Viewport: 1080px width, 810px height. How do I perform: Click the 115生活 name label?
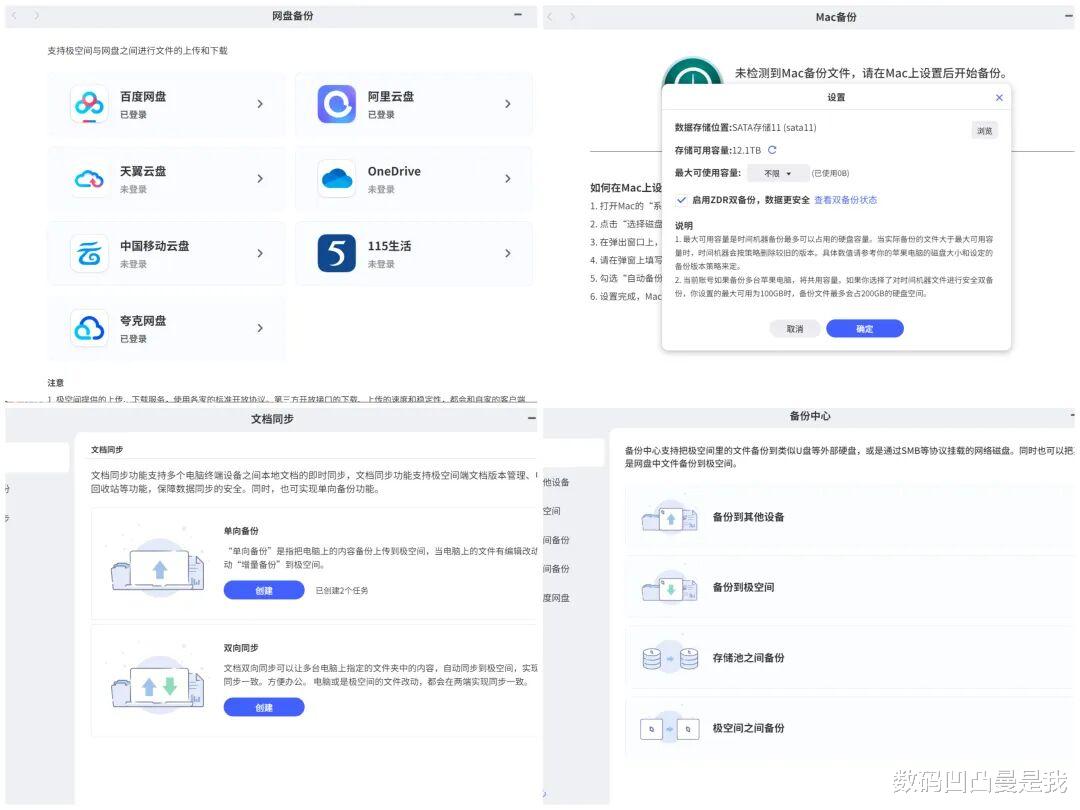pos(389,247)
